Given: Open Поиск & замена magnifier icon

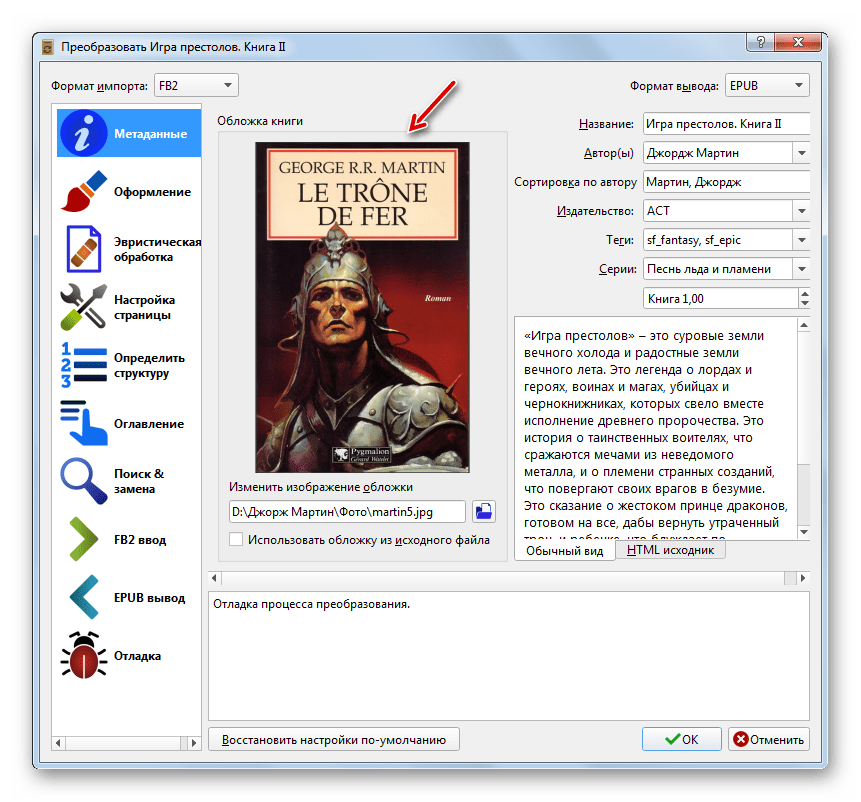Looking at the screenshot, I should 83,481.
